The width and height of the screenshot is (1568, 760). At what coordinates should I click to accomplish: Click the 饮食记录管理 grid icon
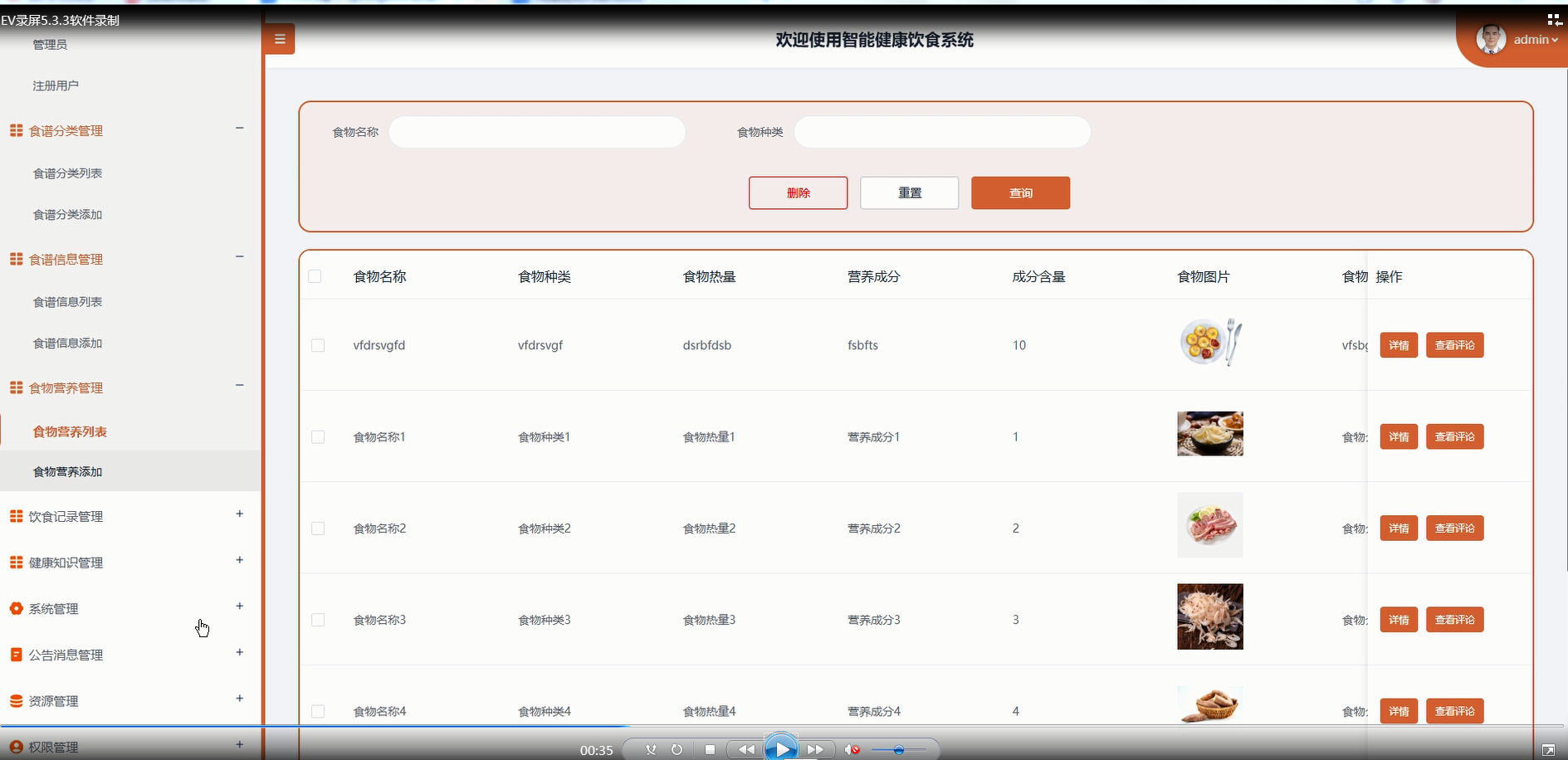[16, 516]
